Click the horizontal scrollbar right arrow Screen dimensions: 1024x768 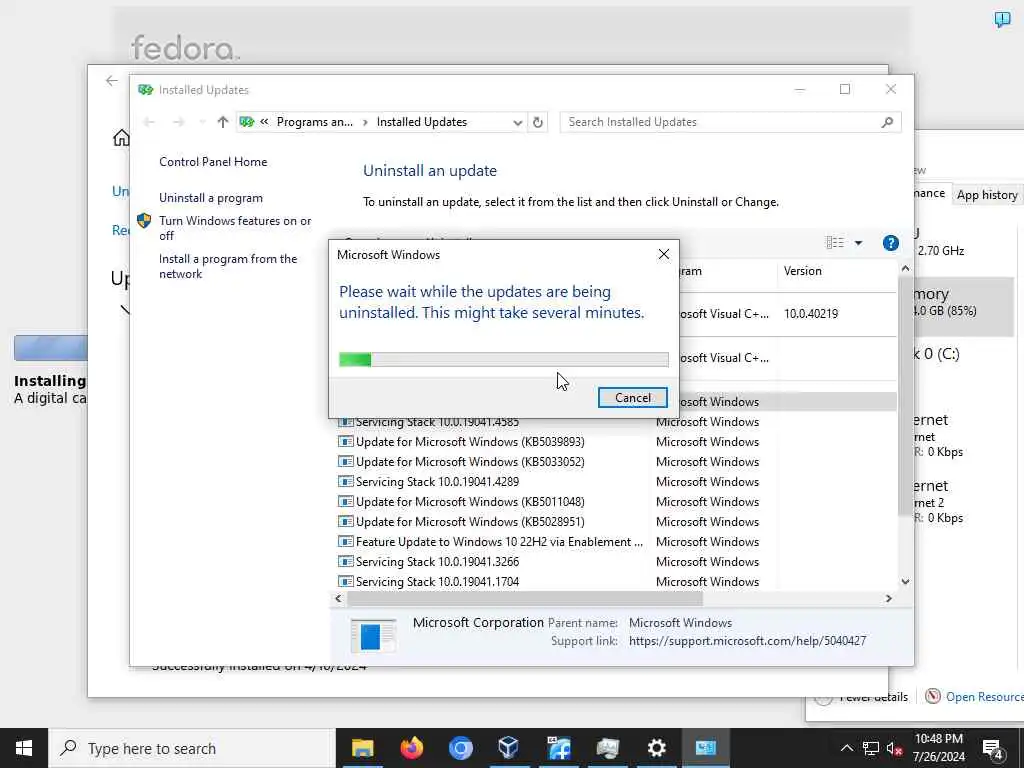tap(888, 598)
